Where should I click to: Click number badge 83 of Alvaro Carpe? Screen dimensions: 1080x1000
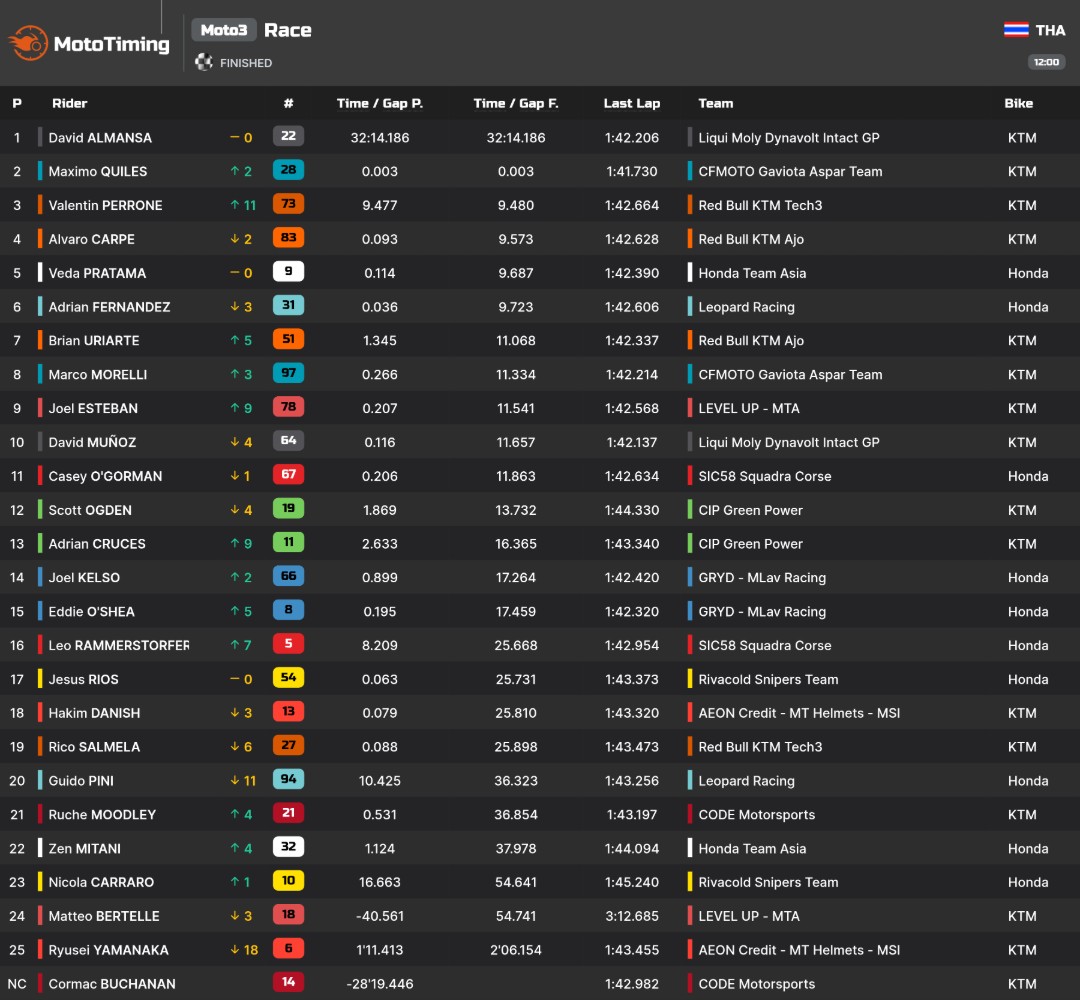(x=289, y=238)
